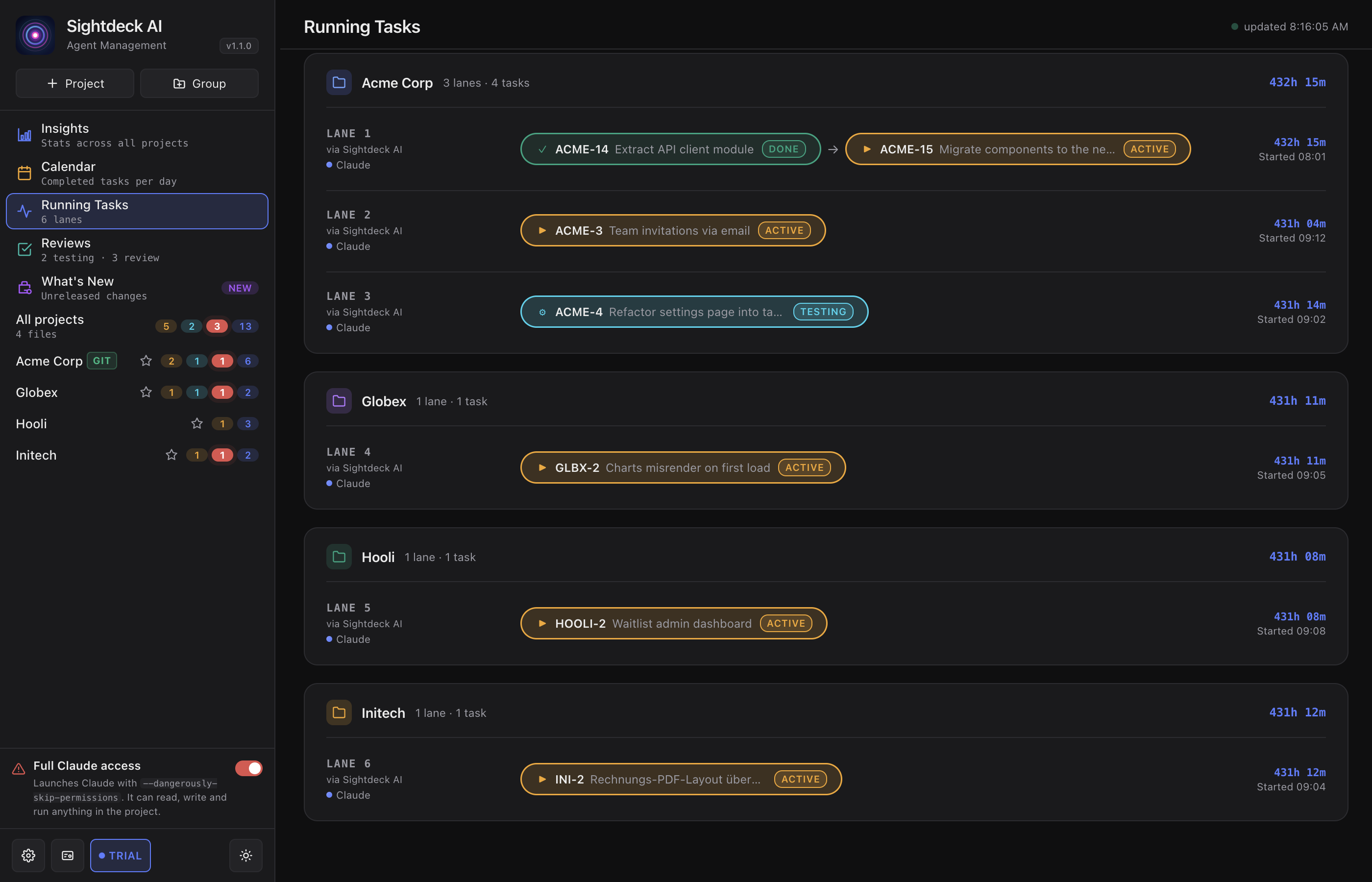Image resolution: width=1372 pixels, height=882 pixels.
Task: Open ACME-4 Refactor settings page task
Action: coord(694,312)
